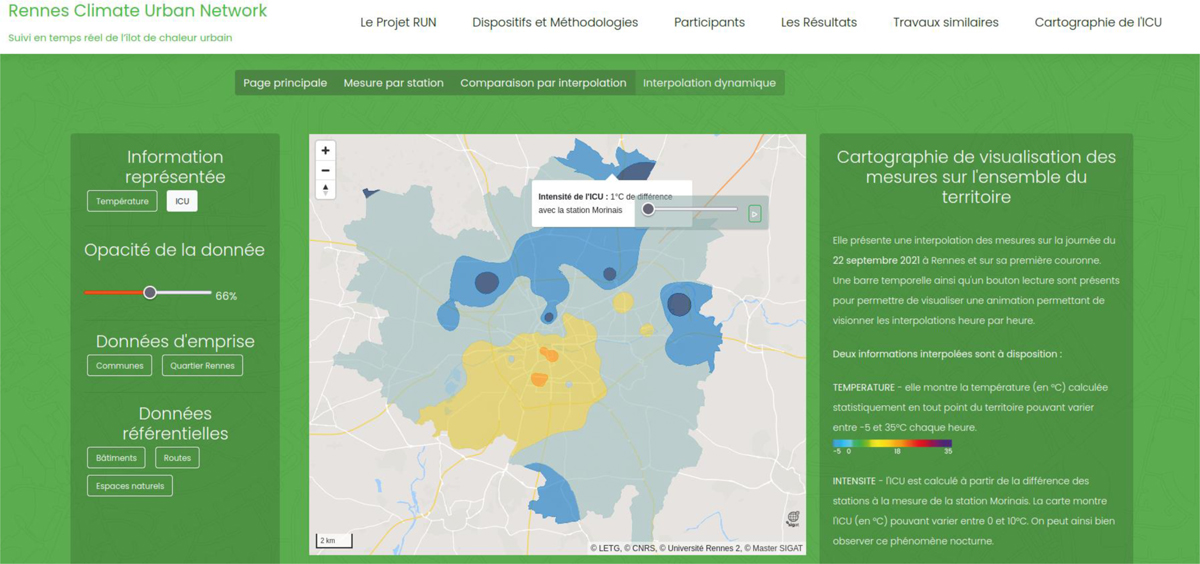Zoom in on the map

point(325,150)
